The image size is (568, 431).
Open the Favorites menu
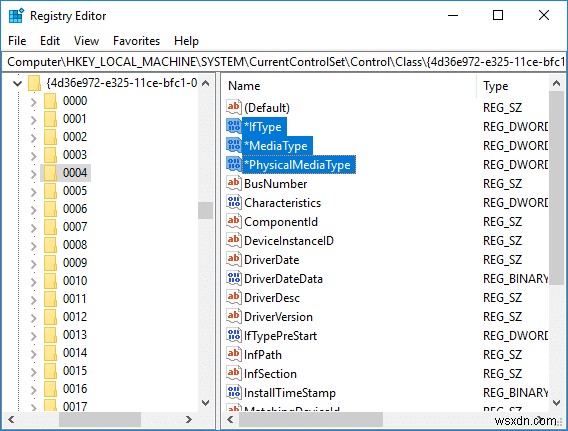pyautogui.click(x=136, y=41)
